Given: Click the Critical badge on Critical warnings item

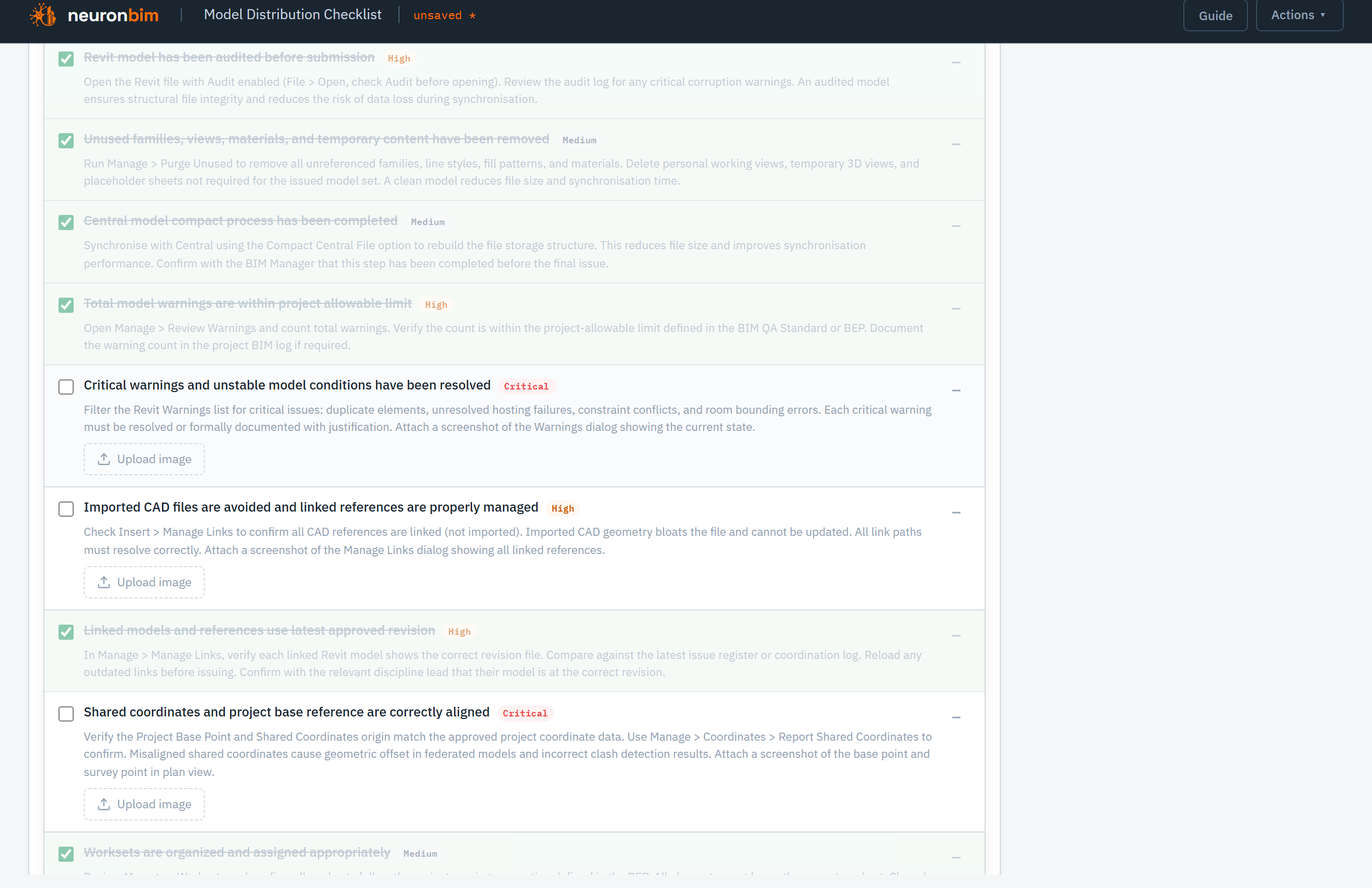Looking at the screenshot, I should coord(526,387).
